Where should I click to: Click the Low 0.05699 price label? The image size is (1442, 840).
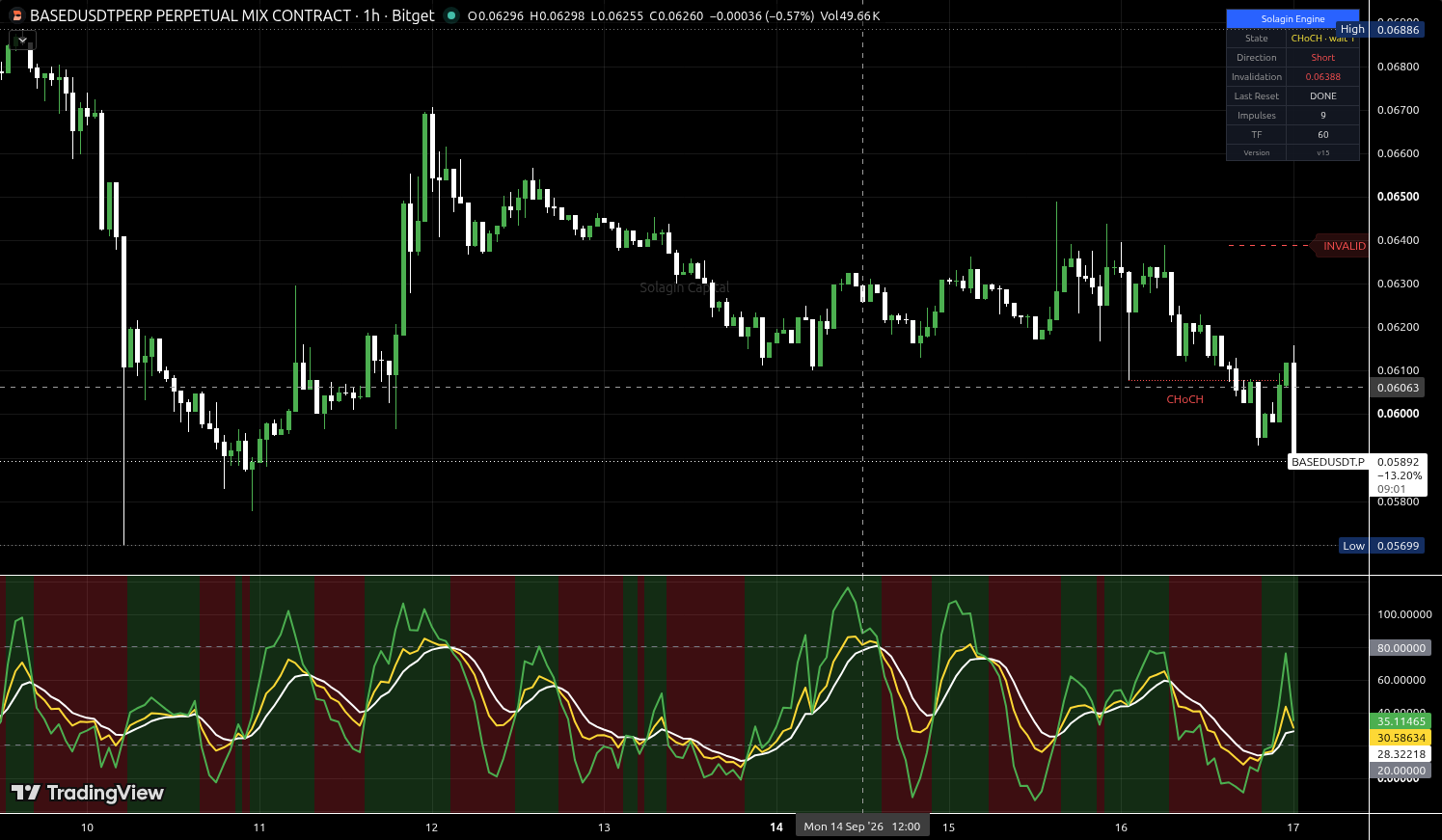(x=1381, y=546)
